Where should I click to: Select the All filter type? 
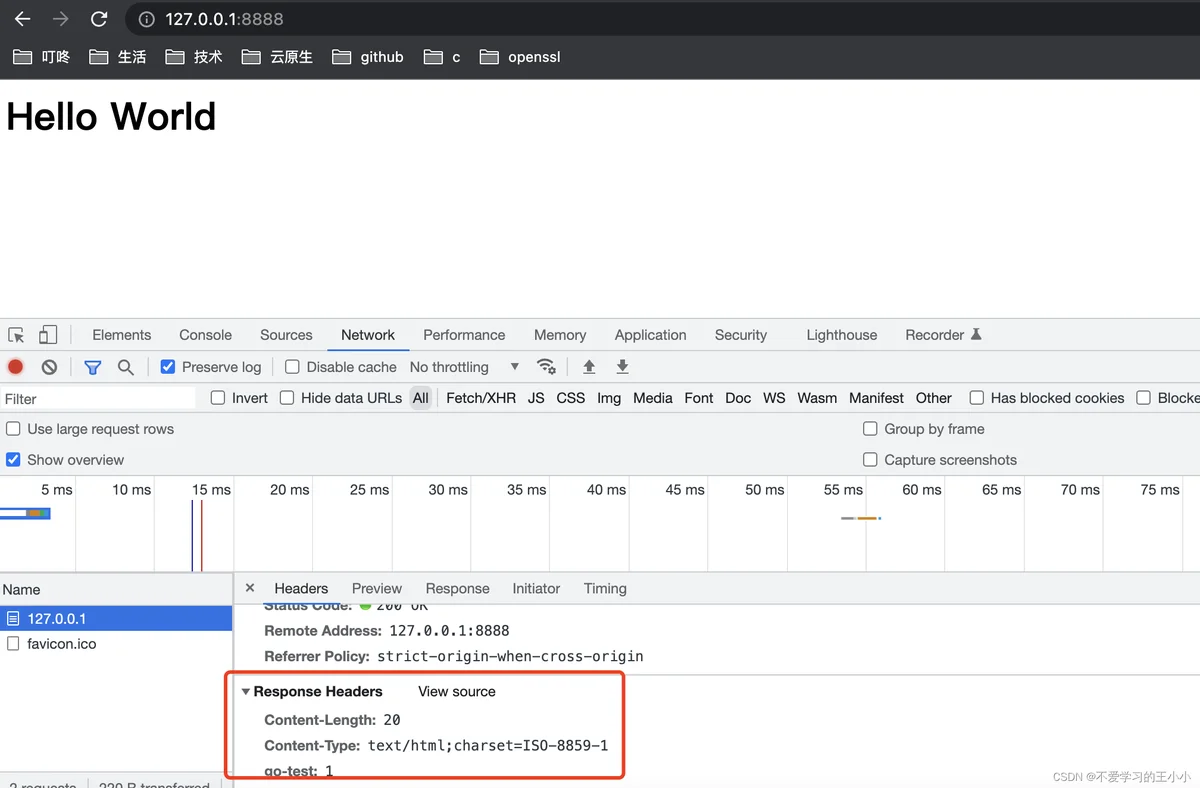[x=421, y=398]
